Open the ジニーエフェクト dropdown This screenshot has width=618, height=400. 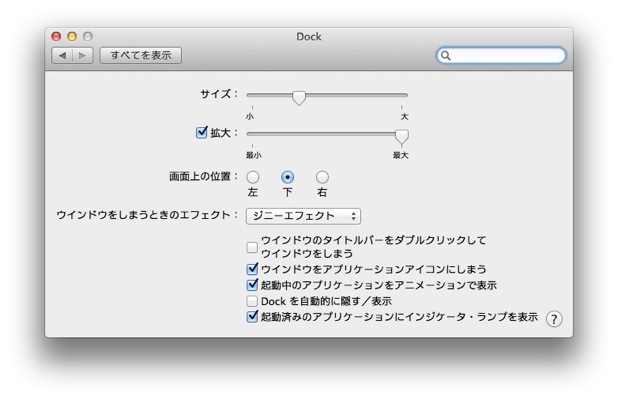pyautogui.click(x=303, y=216)
